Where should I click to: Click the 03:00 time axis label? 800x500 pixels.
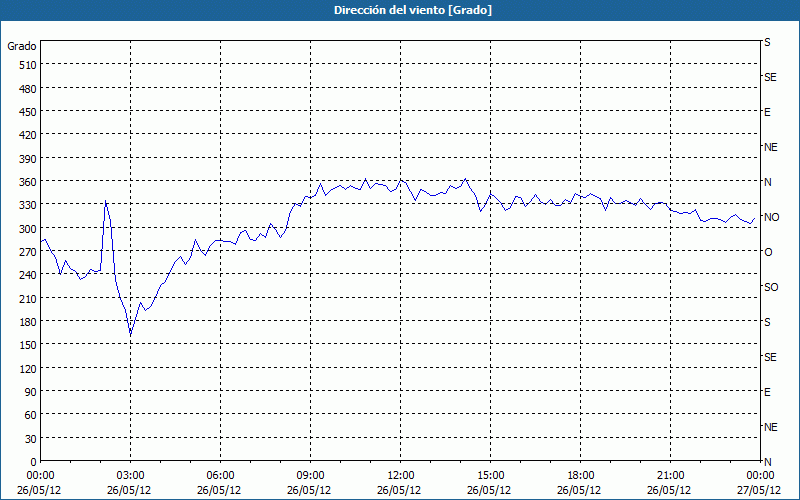pyautogui.click(x=130, y=476)
